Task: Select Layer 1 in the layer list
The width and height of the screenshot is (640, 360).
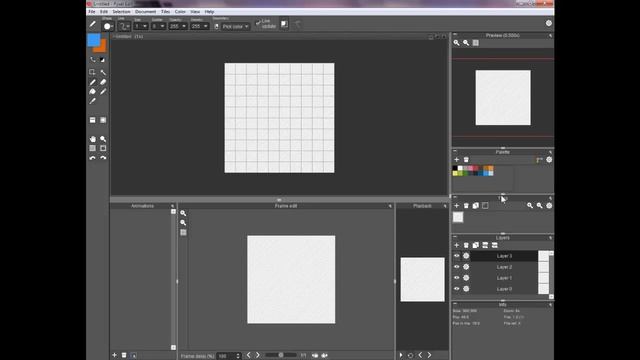Action: [504, 278]
